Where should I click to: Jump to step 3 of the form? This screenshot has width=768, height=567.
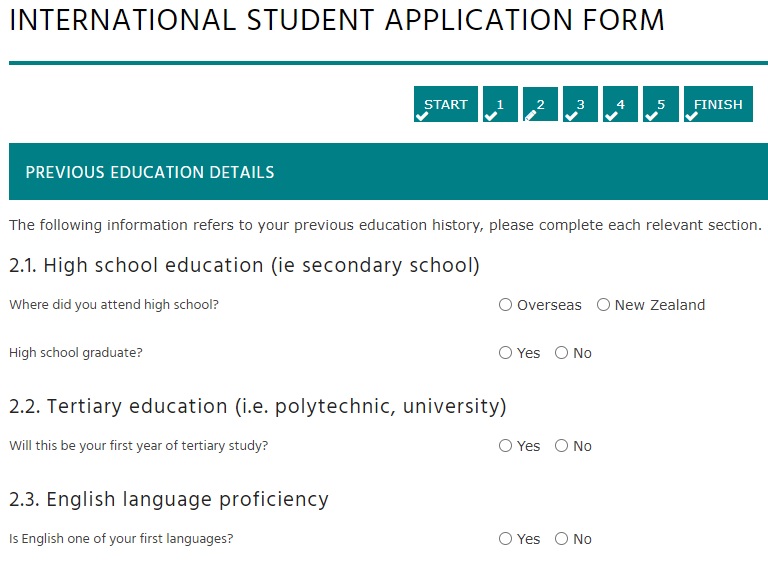[580, 105]
